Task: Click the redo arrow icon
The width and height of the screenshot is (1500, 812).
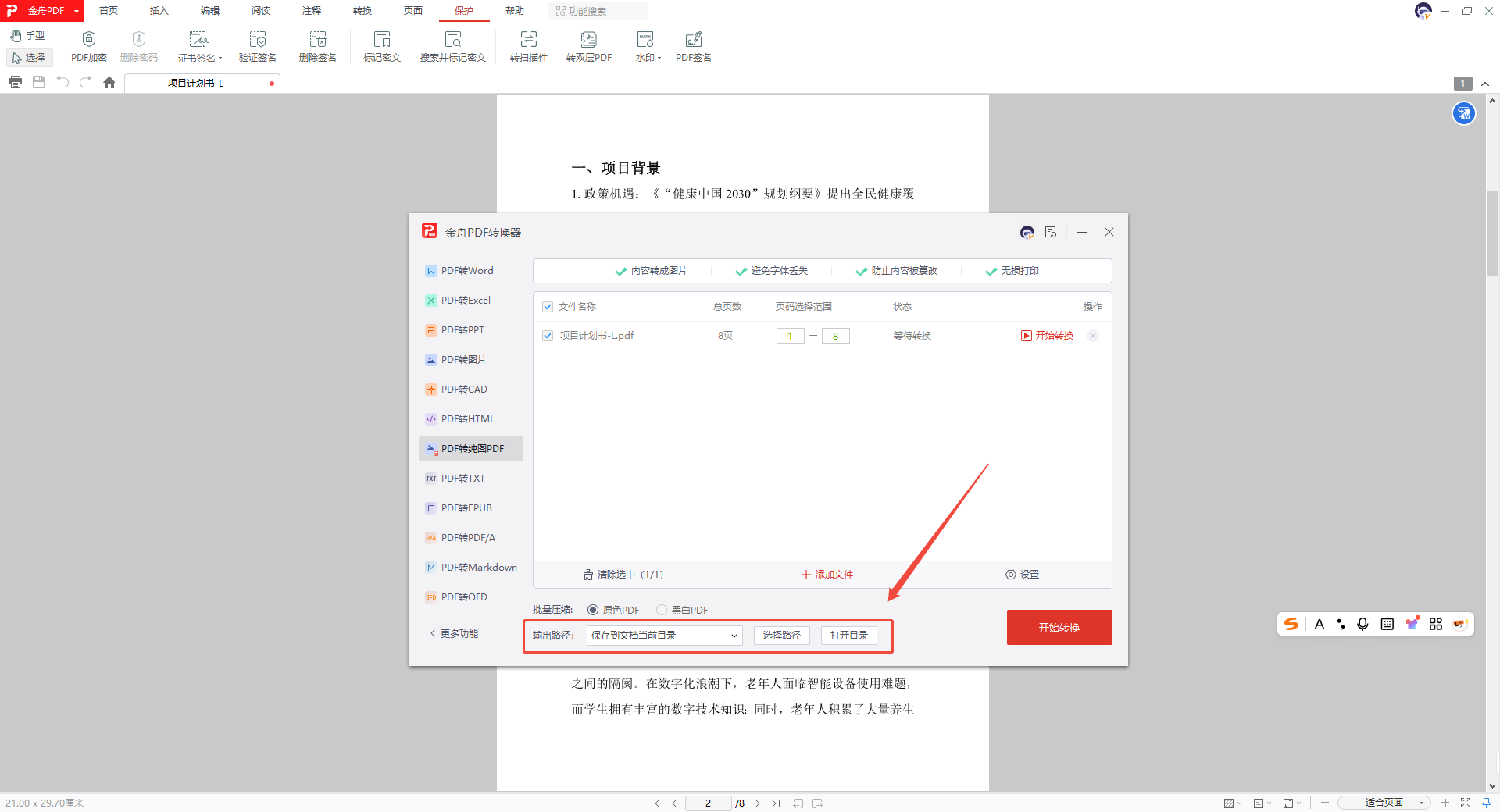Action: tap(86, 83)
